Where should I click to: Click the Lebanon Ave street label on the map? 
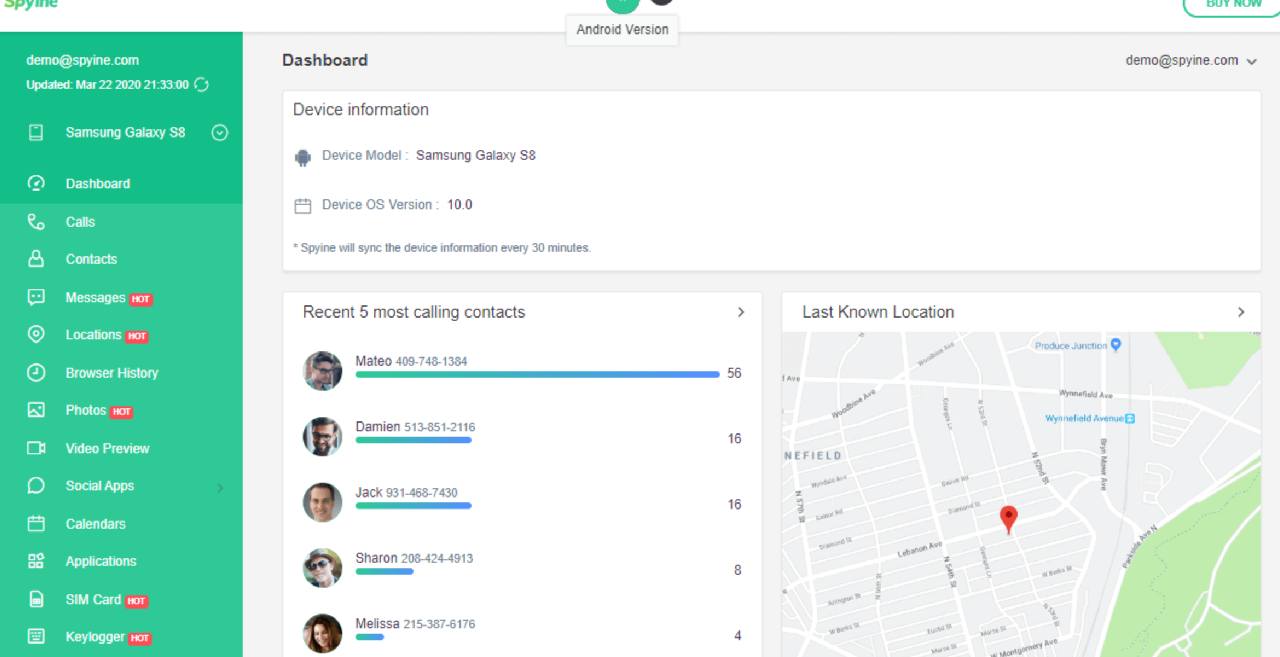point(919,549)
